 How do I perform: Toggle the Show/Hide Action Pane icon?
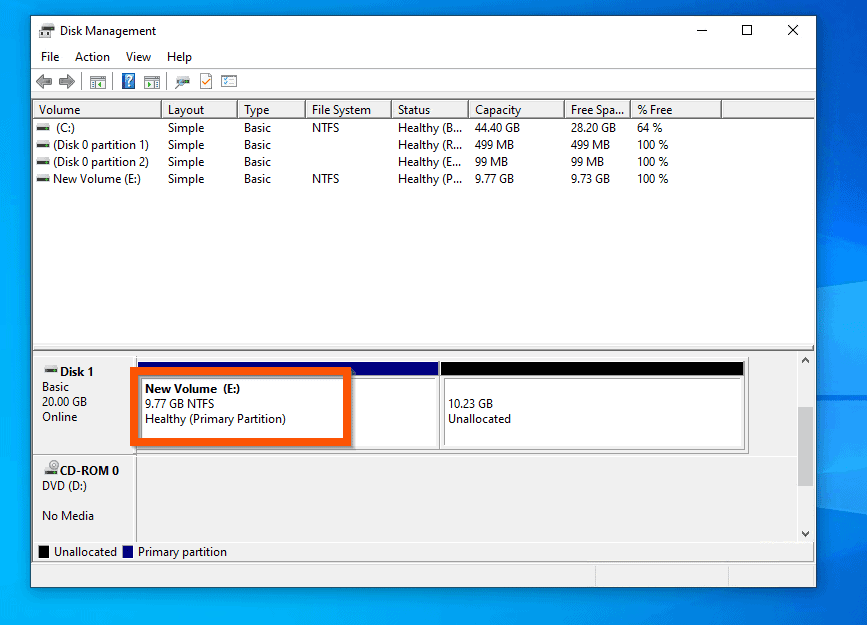coord(152,82)
